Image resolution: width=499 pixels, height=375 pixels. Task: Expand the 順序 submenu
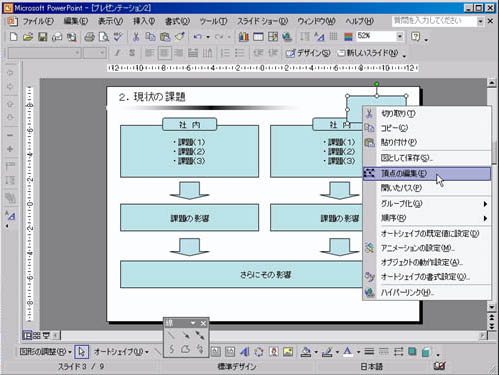pyautogui.click(x=427, y=218)
